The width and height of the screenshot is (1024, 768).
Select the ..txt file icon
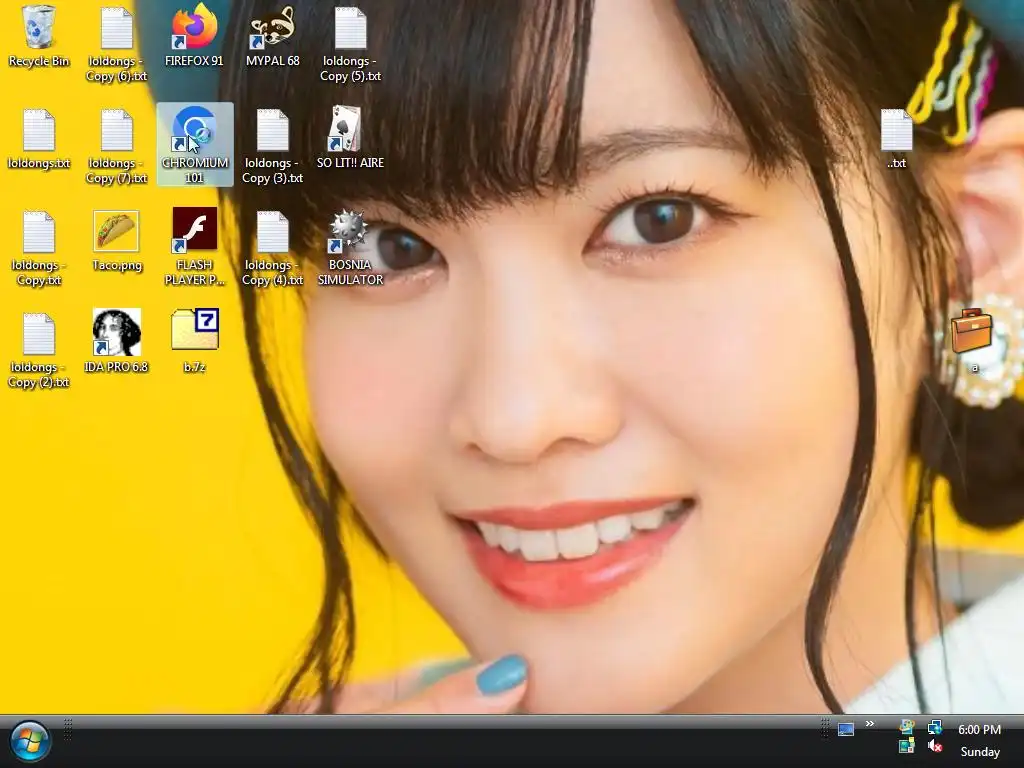point(896,138)
